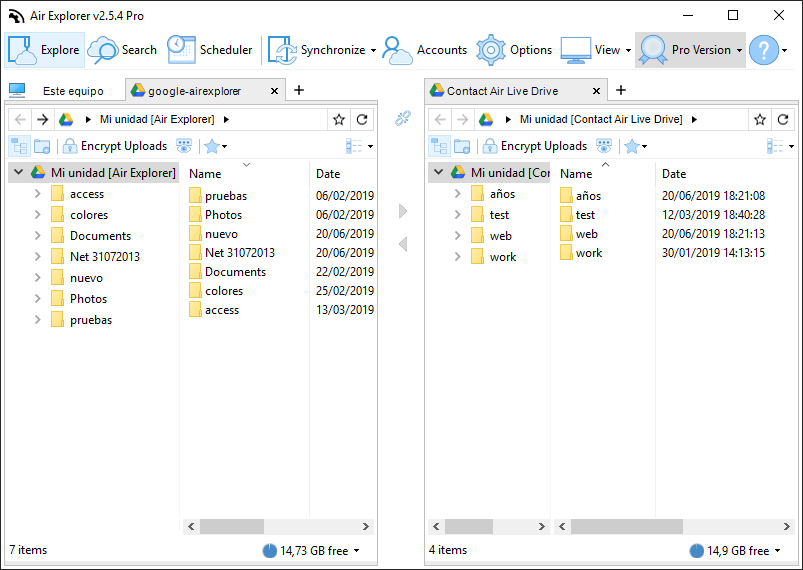Add new tab in right pane
Image resolution: width=803 pixels, height=570 pixels.
pyautogui.click(x=621, y=90)
